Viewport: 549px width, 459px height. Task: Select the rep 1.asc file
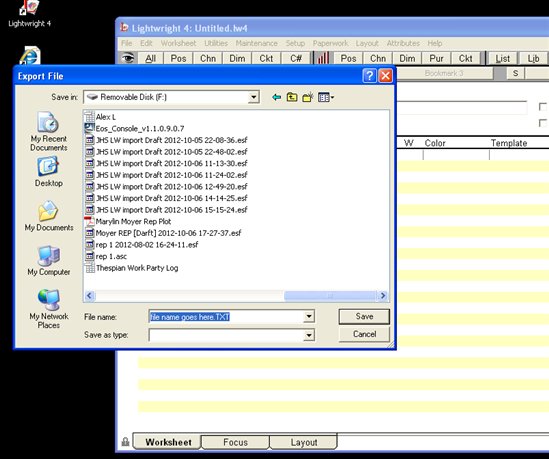[x=106, y=256]
